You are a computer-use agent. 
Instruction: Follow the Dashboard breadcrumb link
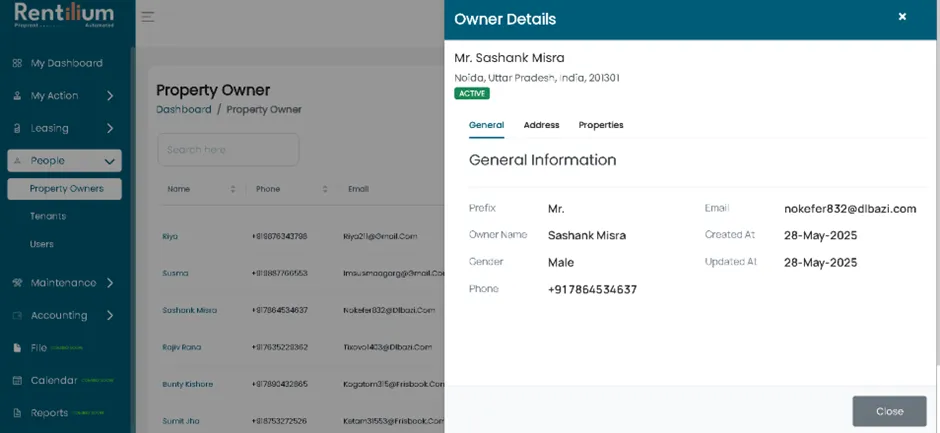[183, 110]
